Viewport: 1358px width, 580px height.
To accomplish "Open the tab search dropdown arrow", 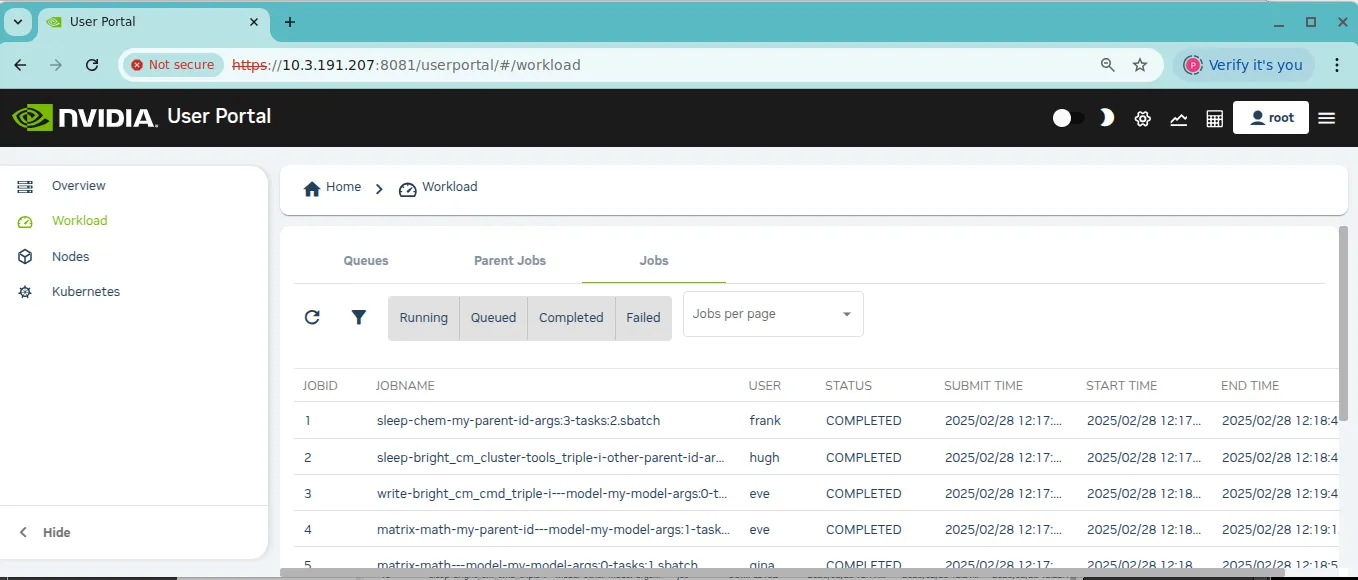I will pos(17,22).
